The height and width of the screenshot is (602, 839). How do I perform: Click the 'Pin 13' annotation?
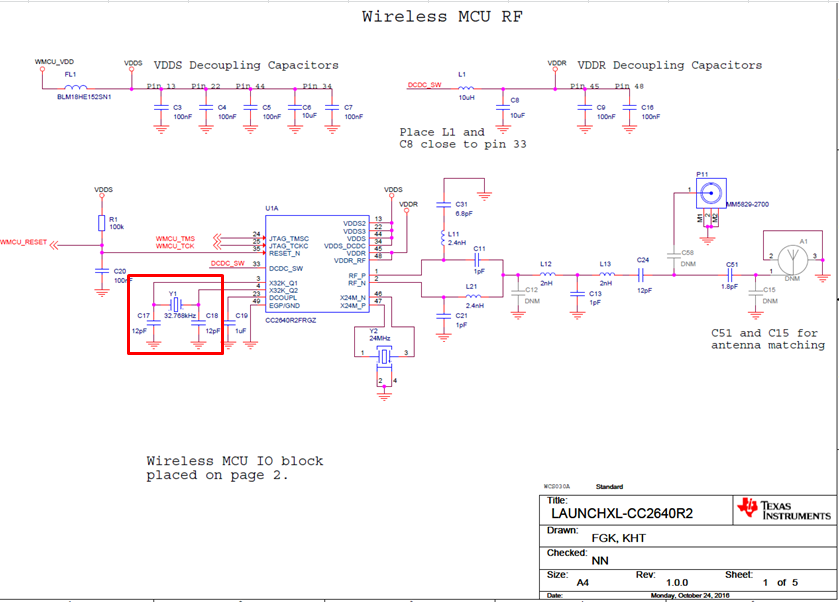coord(161,86)
